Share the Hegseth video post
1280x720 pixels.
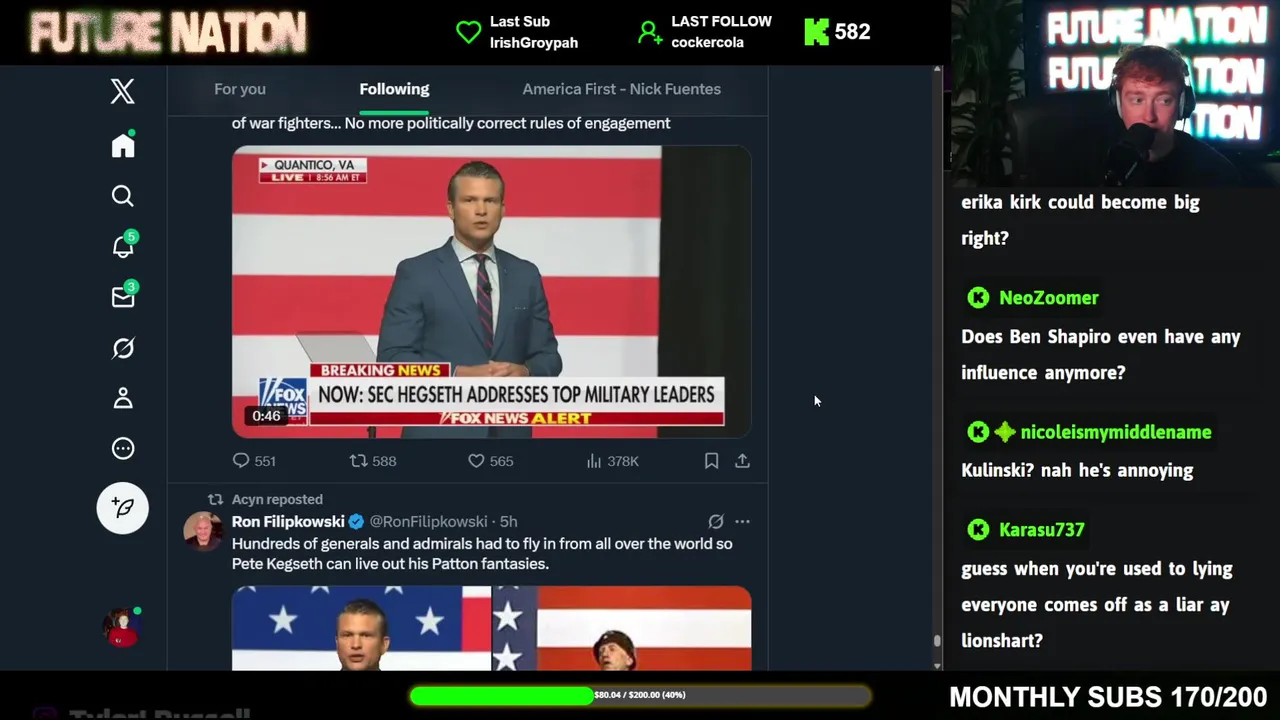point(742,461)
